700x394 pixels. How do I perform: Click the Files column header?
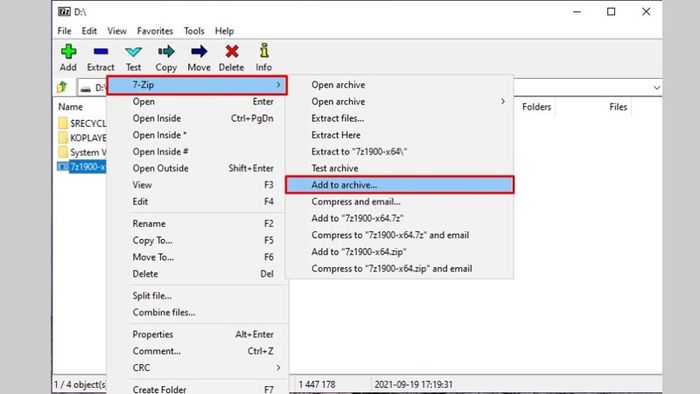618,107
